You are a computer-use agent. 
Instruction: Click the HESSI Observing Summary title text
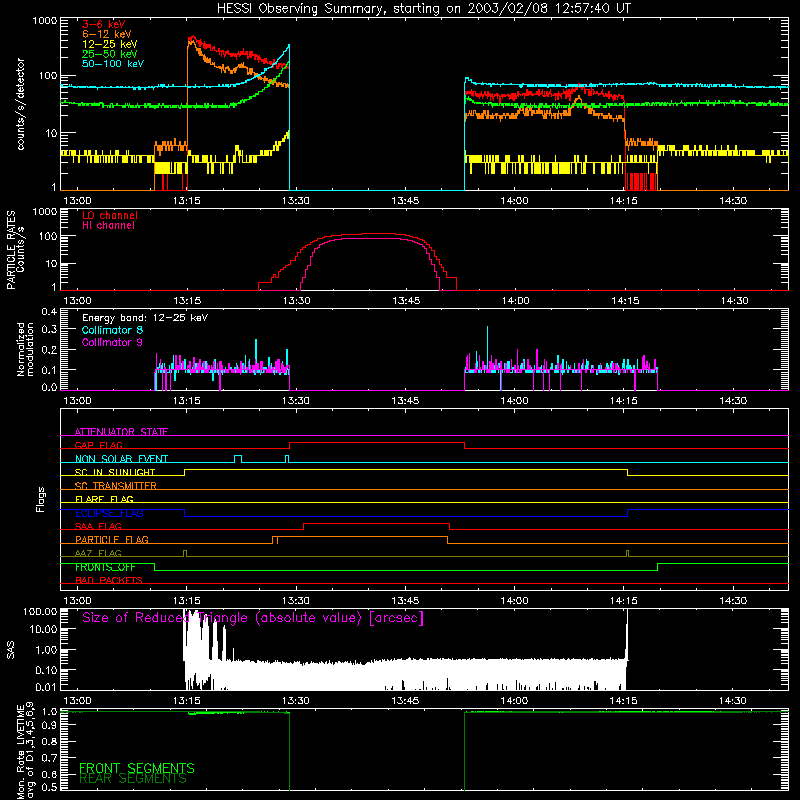pos(423,9)
